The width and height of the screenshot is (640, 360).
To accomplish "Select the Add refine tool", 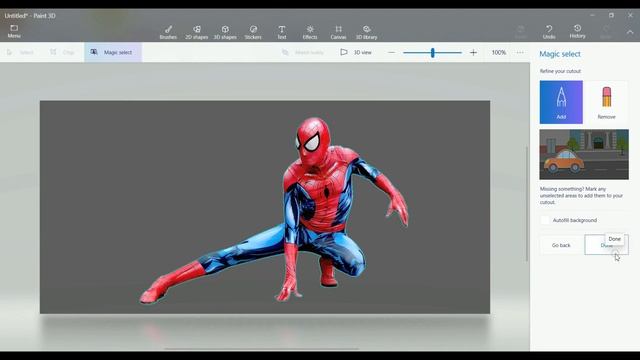I will pyautogui.click(x=561, y=102).
